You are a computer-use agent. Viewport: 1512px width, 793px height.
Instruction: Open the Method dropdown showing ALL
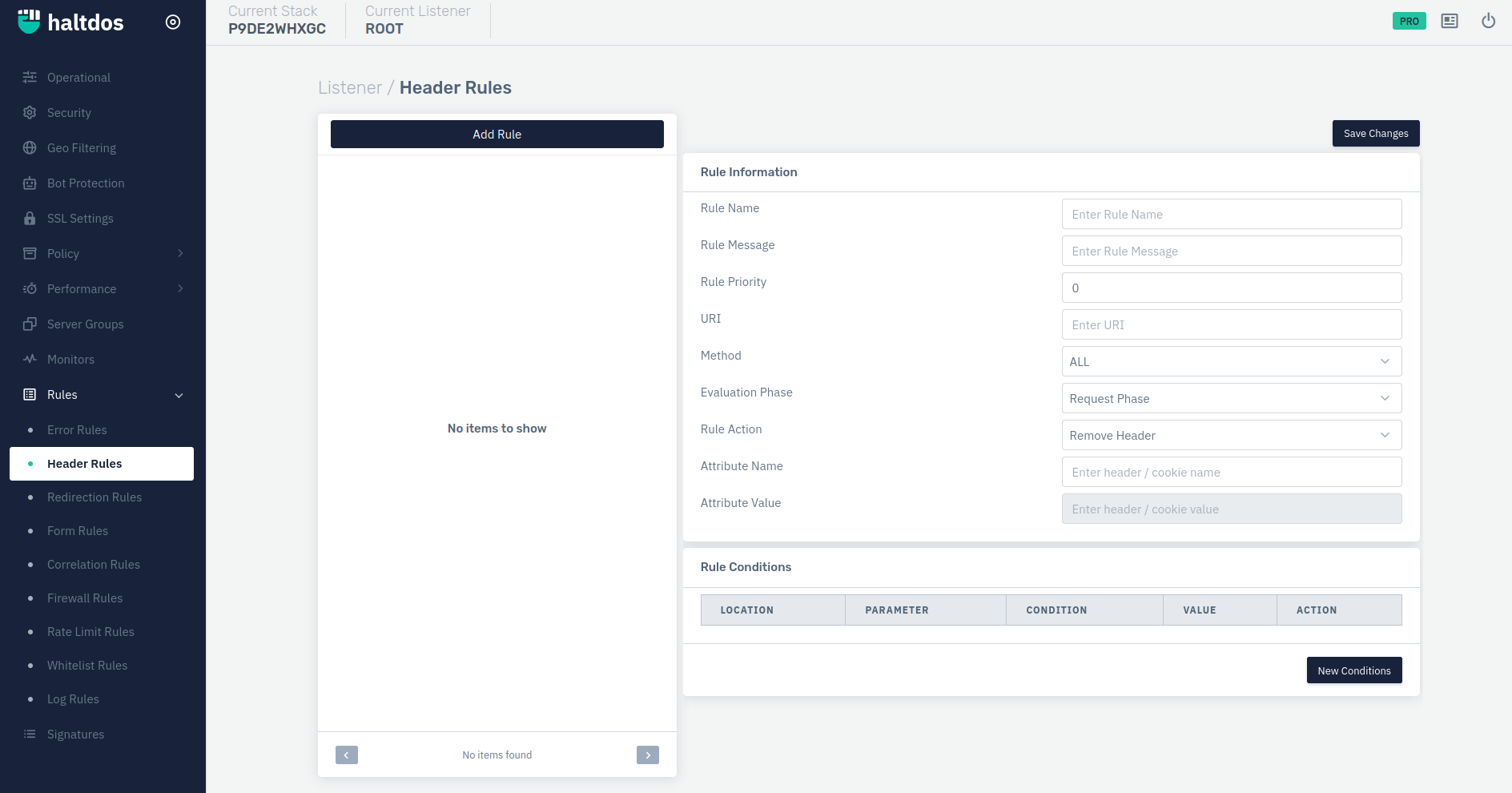click(1232, 362)
